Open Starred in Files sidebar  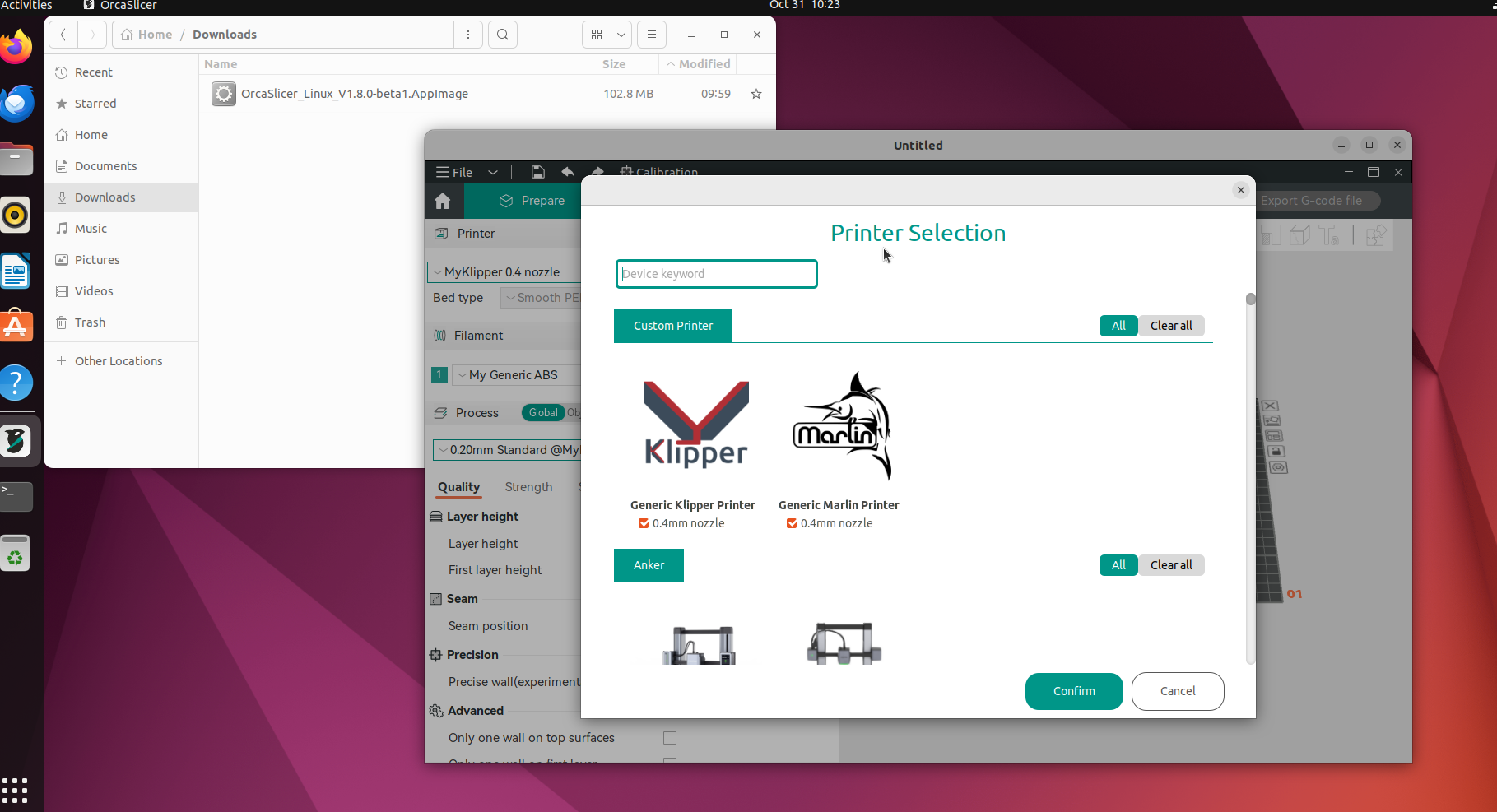(x=121, y=104)
